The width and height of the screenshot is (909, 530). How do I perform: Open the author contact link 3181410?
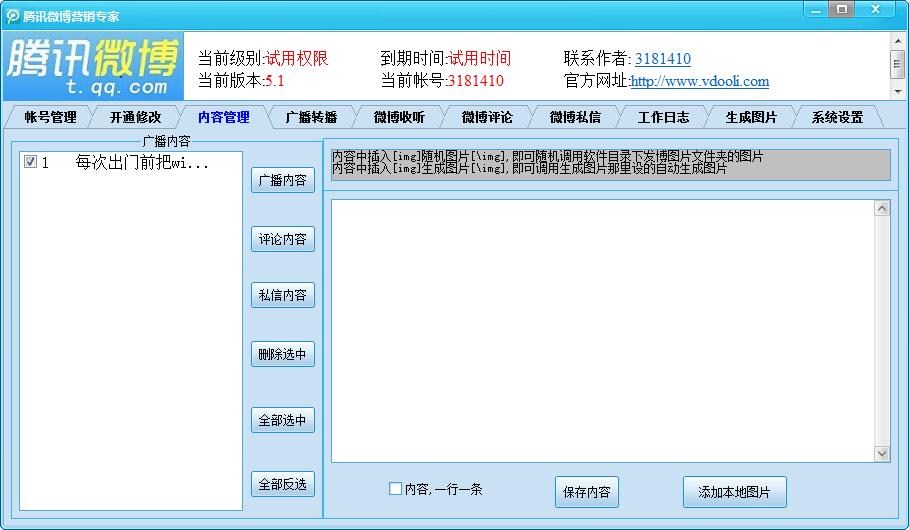point(663,59)
